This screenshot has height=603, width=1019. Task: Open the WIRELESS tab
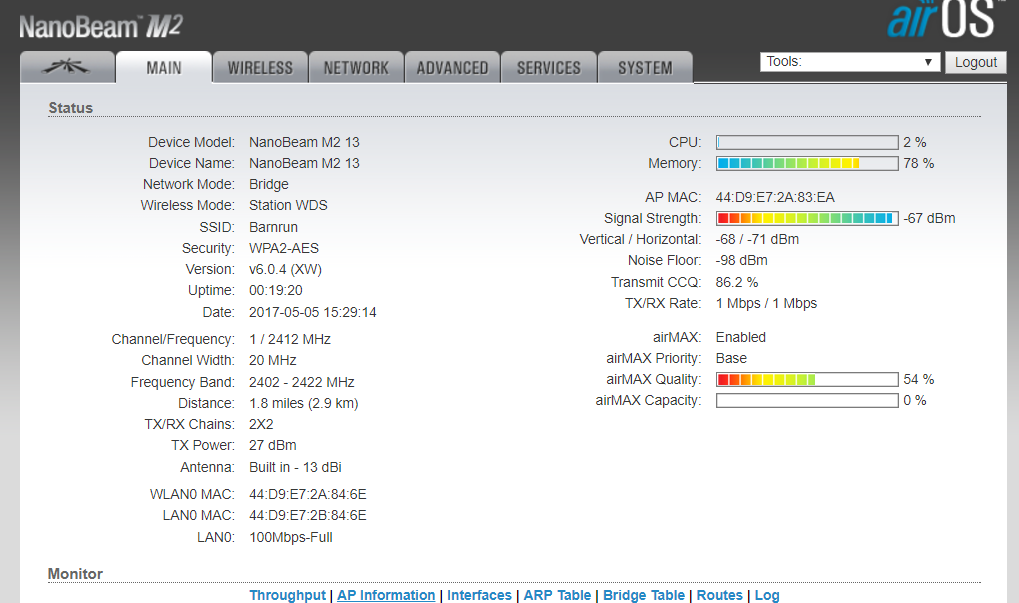[260, 68]
